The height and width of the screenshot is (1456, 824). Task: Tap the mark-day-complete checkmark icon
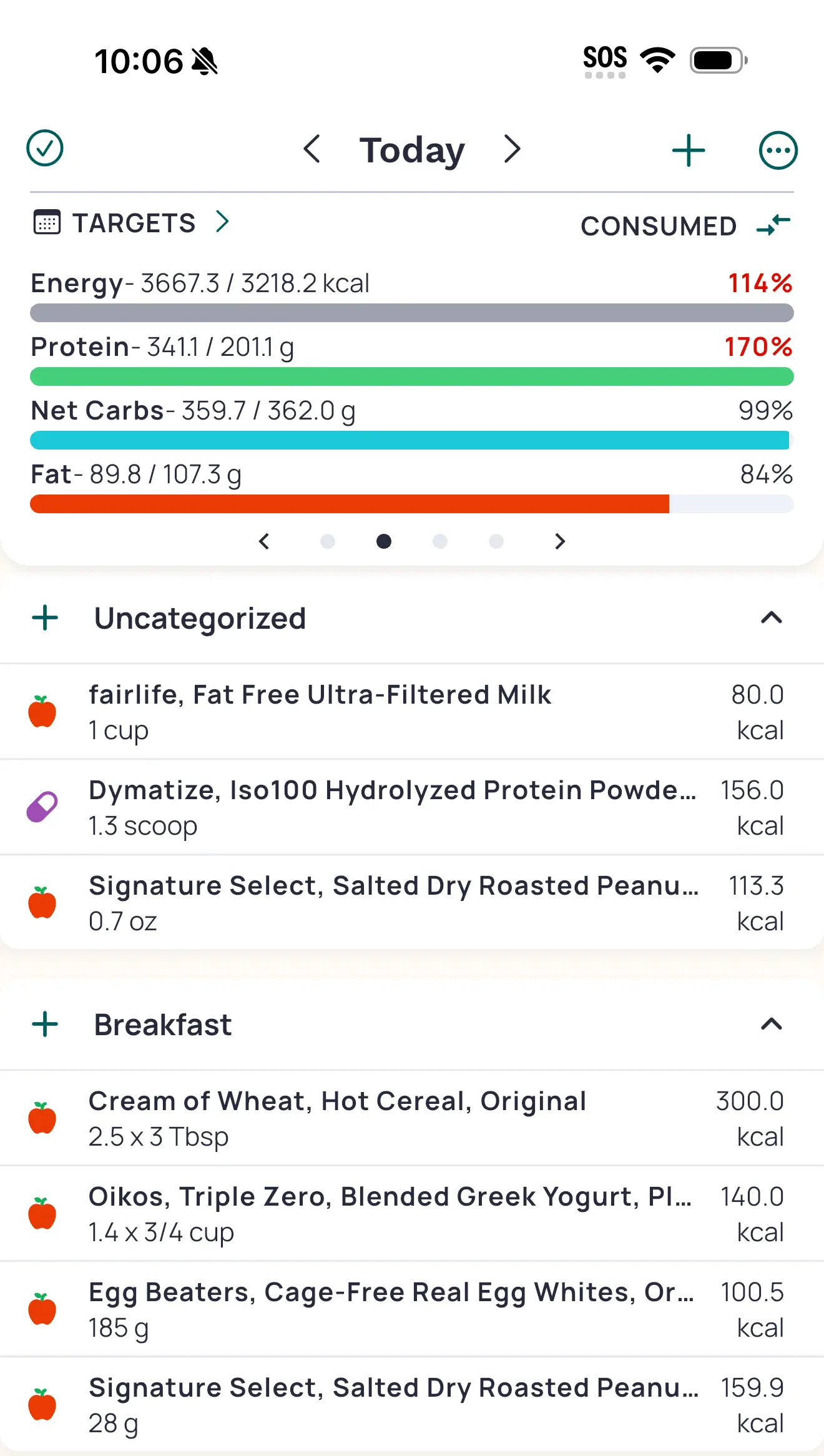[x=45, y=149]
